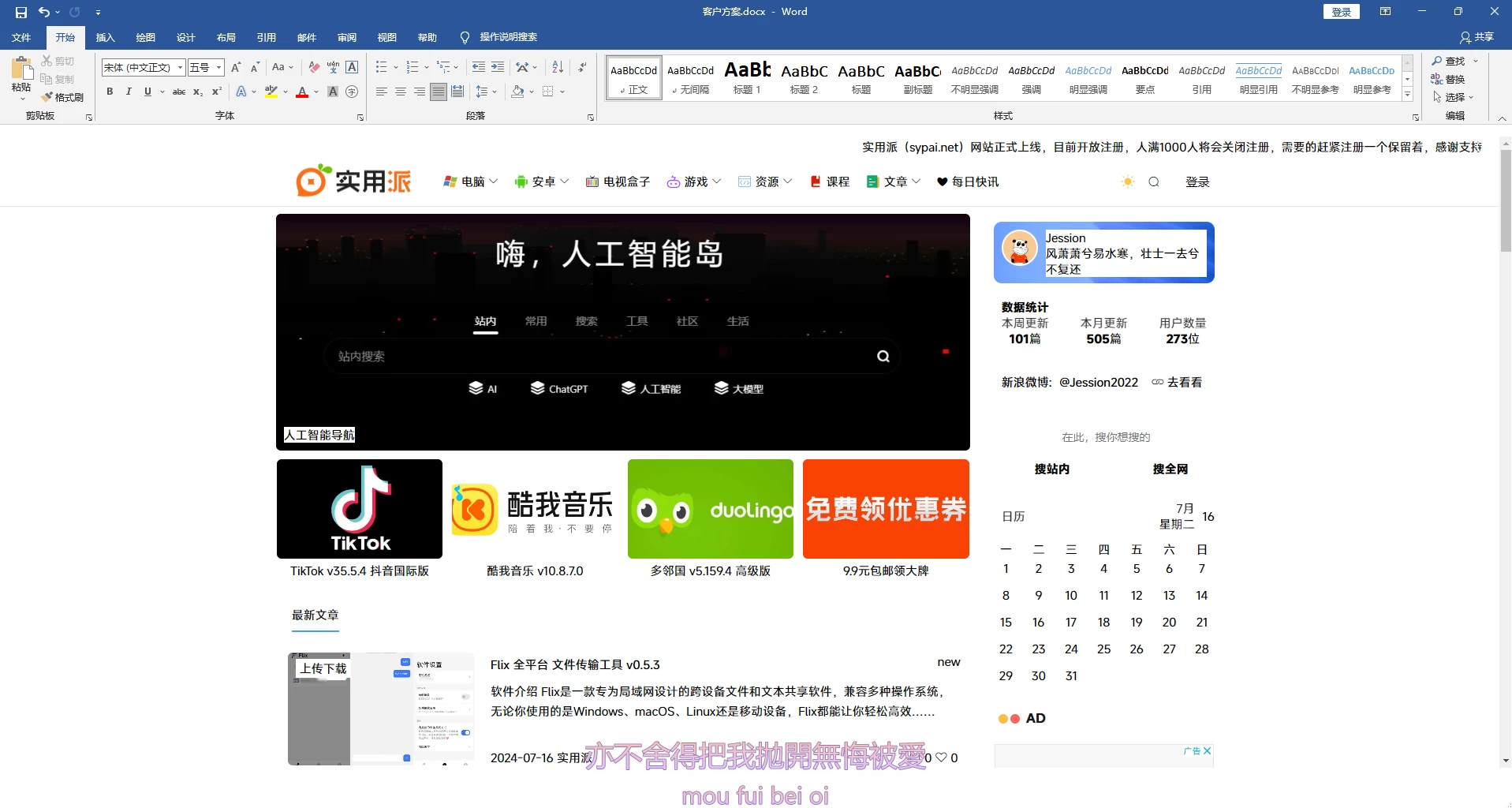Toggle the justify alignment button
Image resolution: width=1512 pixels, height=808 pixels.
[x=439, y=92]
